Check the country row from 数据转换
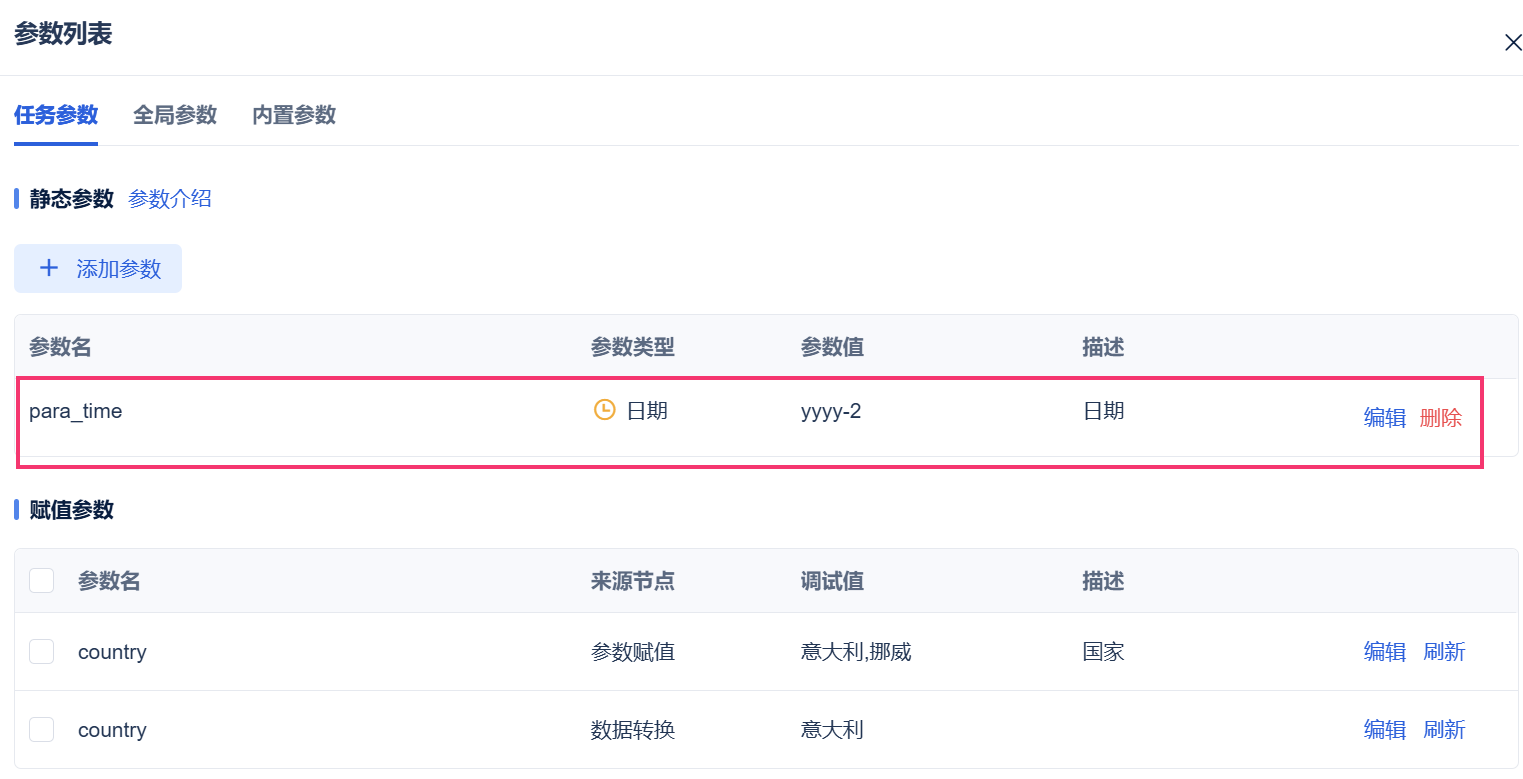 pyautogui.click(x=42, y=730)
